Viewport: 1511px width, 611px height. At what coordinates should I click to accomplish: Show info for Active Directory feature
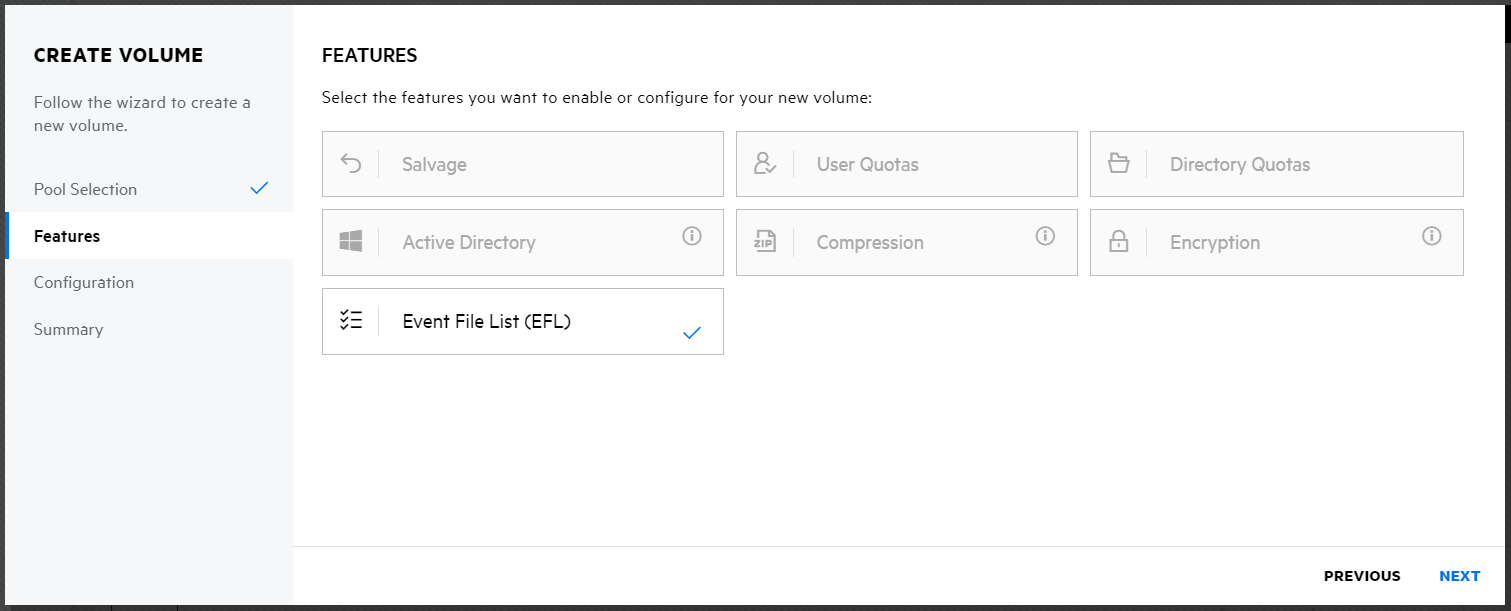692,236
